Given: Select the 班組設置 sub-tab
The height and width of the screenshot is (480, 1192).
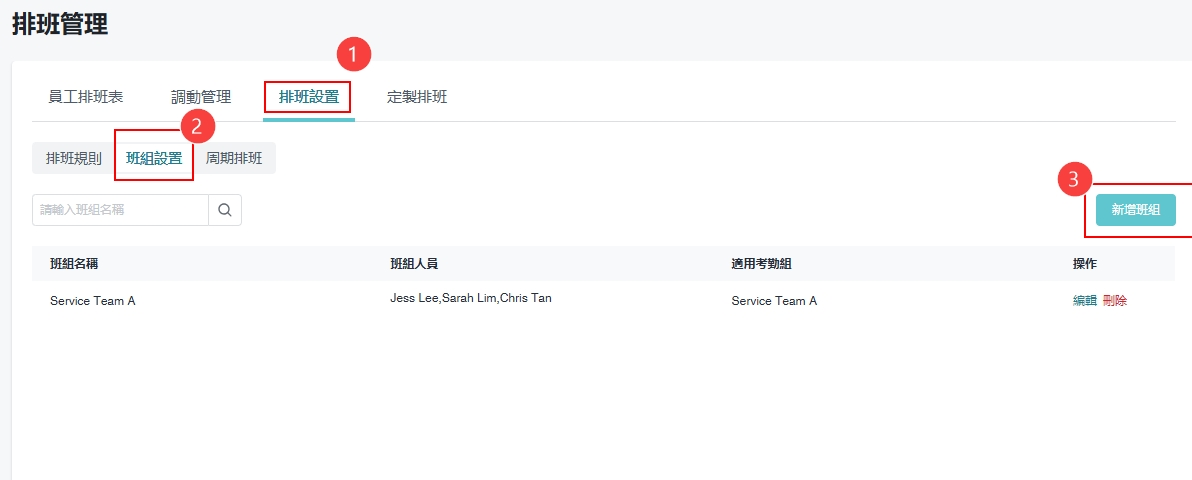Looking at the screenshot, I should tap(154, 158).
